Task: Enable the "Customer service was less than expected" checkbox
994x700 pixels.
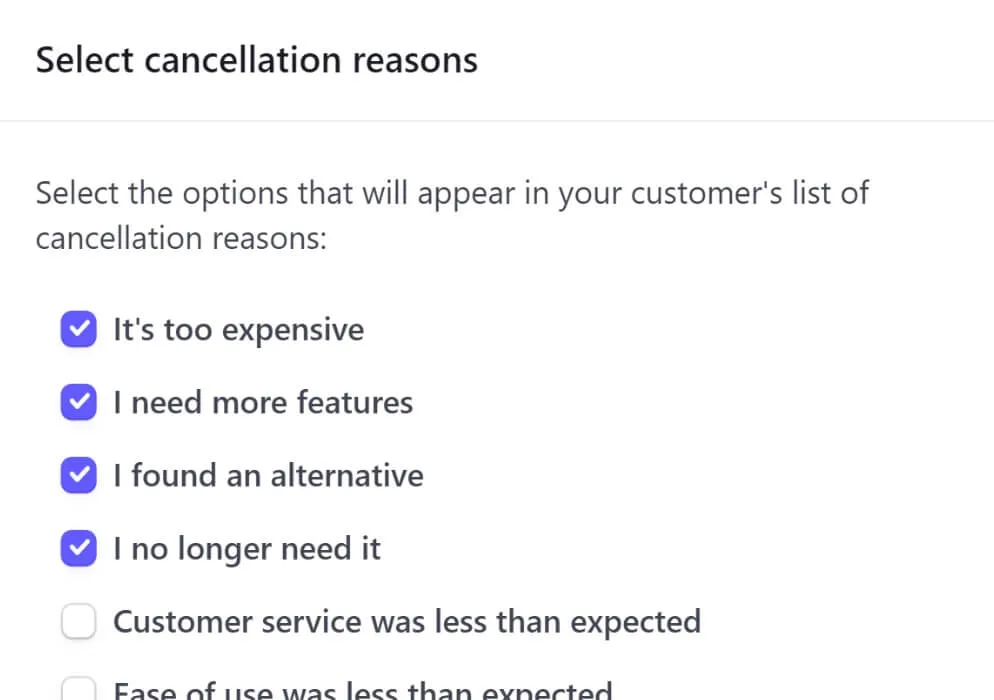Action: coord(79,622)
